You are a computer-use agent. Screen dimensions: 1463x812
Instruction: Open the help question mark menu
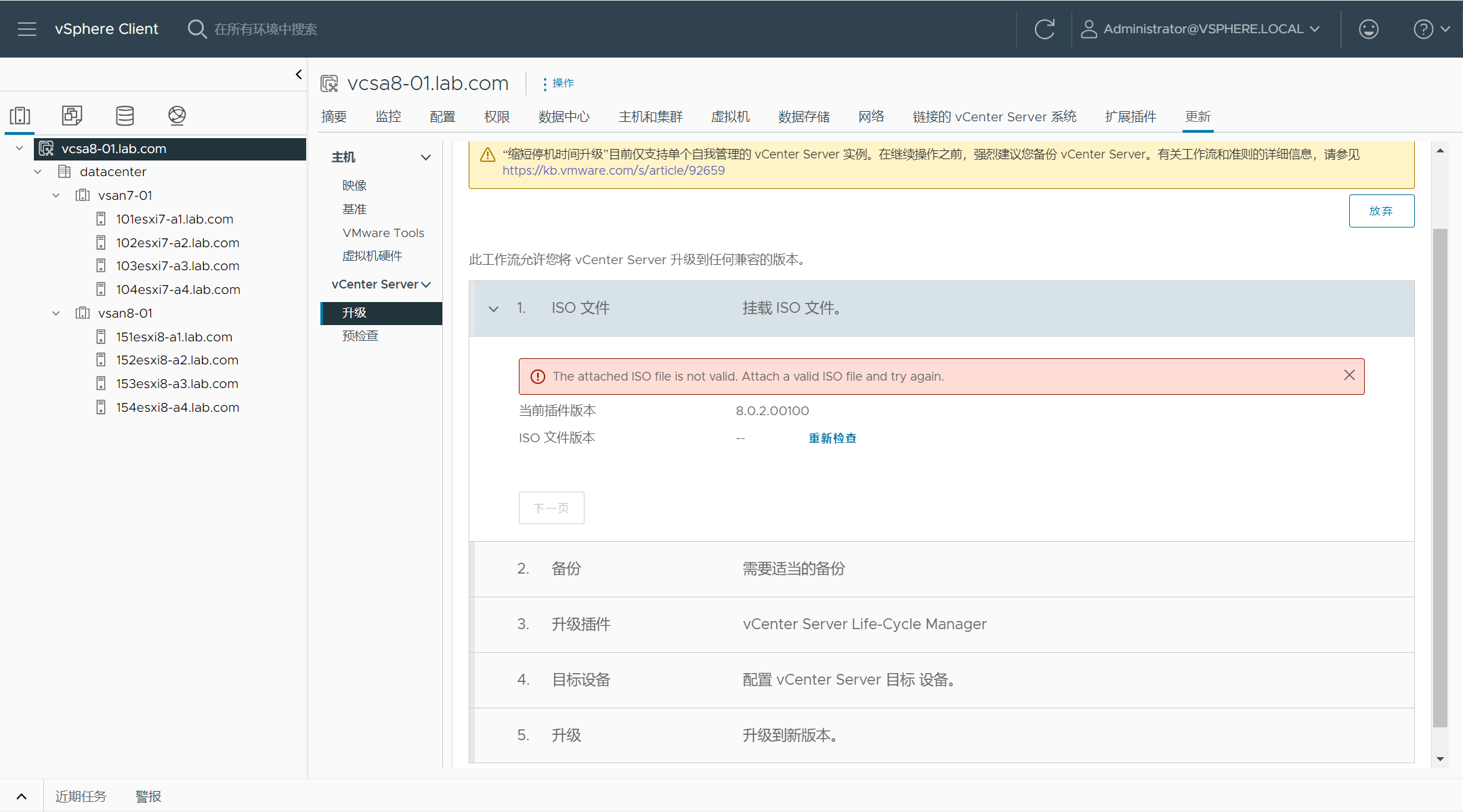tap(1431, 29)
